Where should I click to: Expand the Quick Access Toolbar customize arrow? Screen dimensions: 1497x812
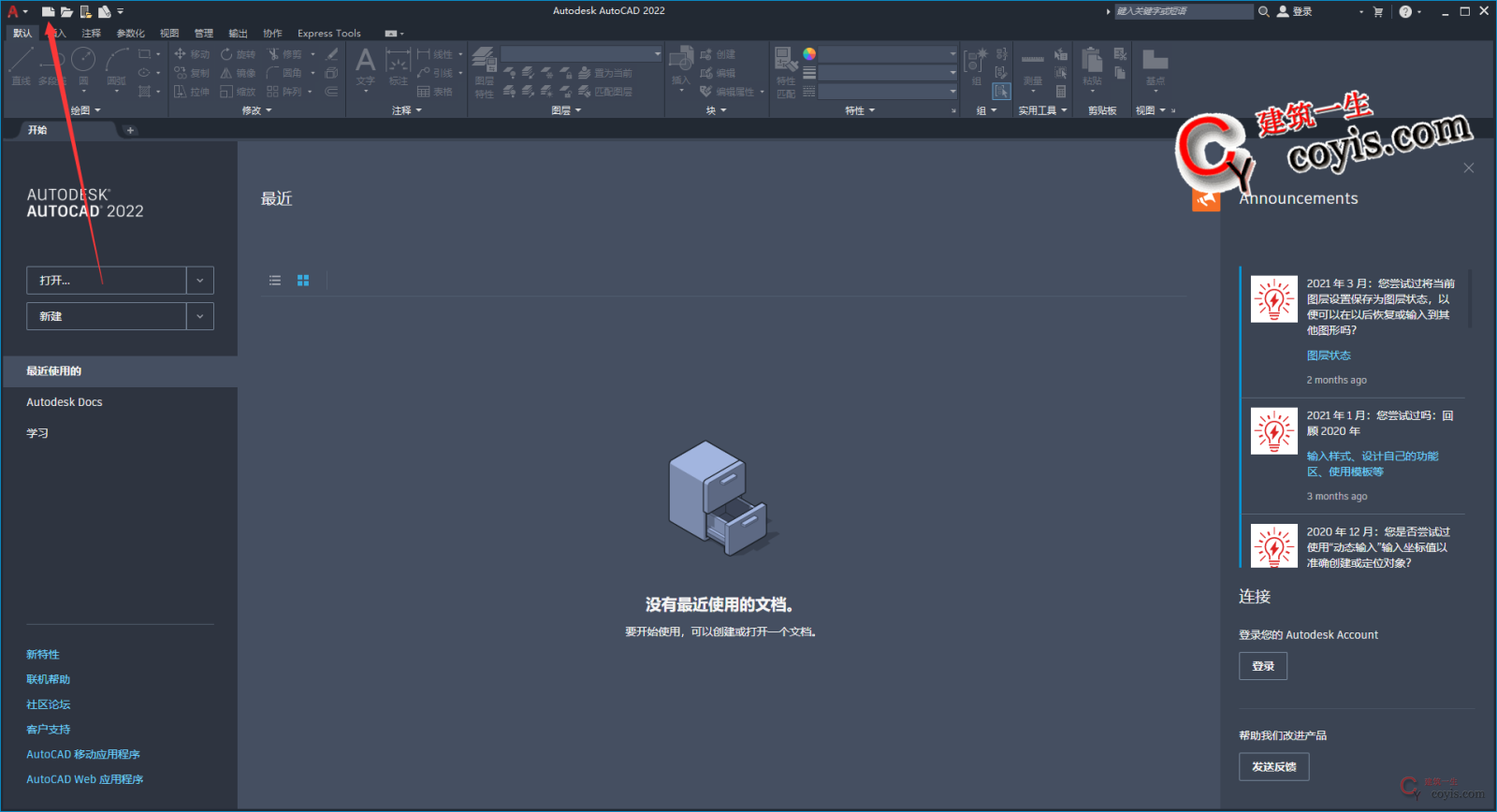point(121,11)
